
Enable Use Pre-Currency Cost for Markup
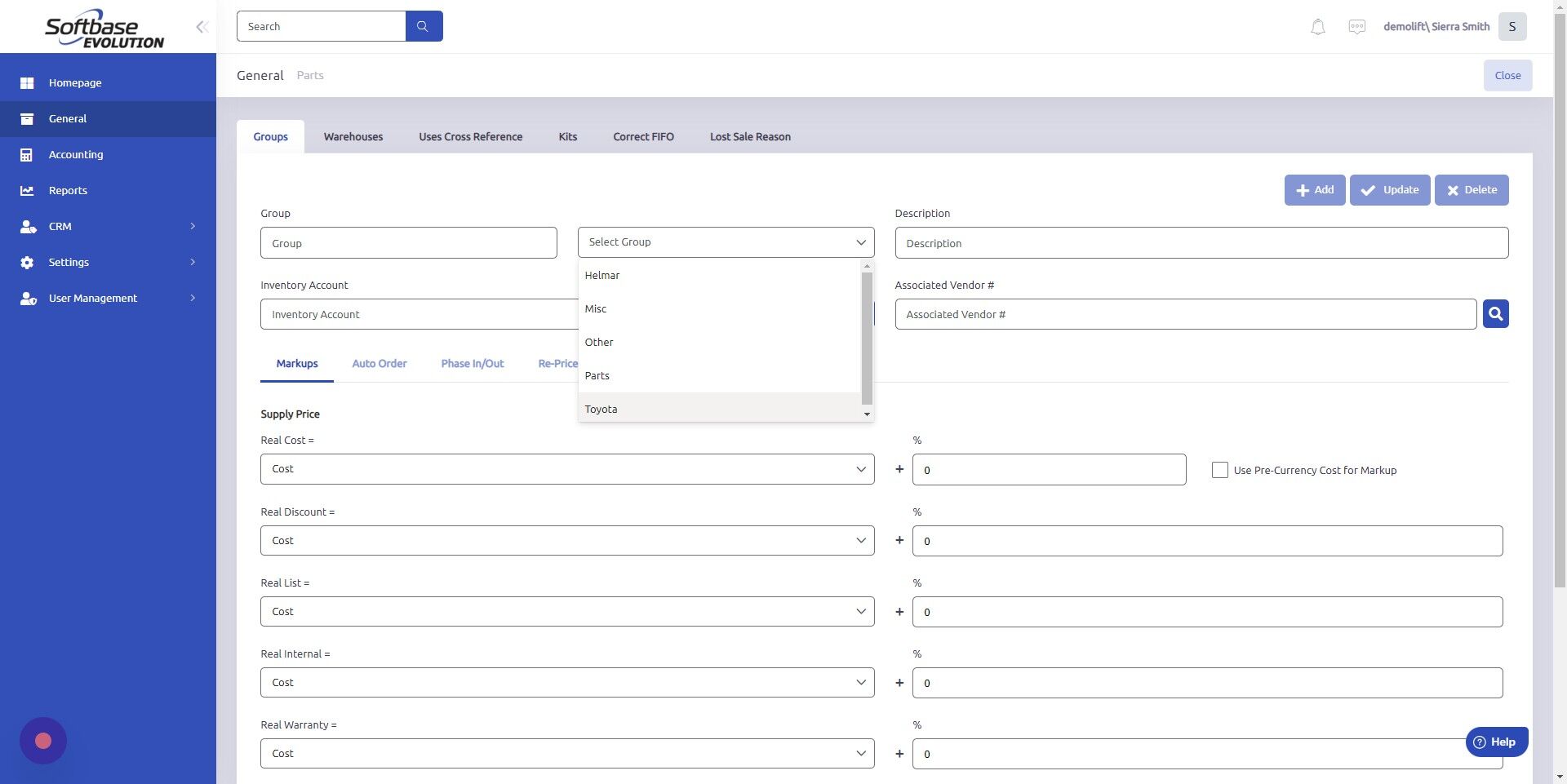[1219, 469]
